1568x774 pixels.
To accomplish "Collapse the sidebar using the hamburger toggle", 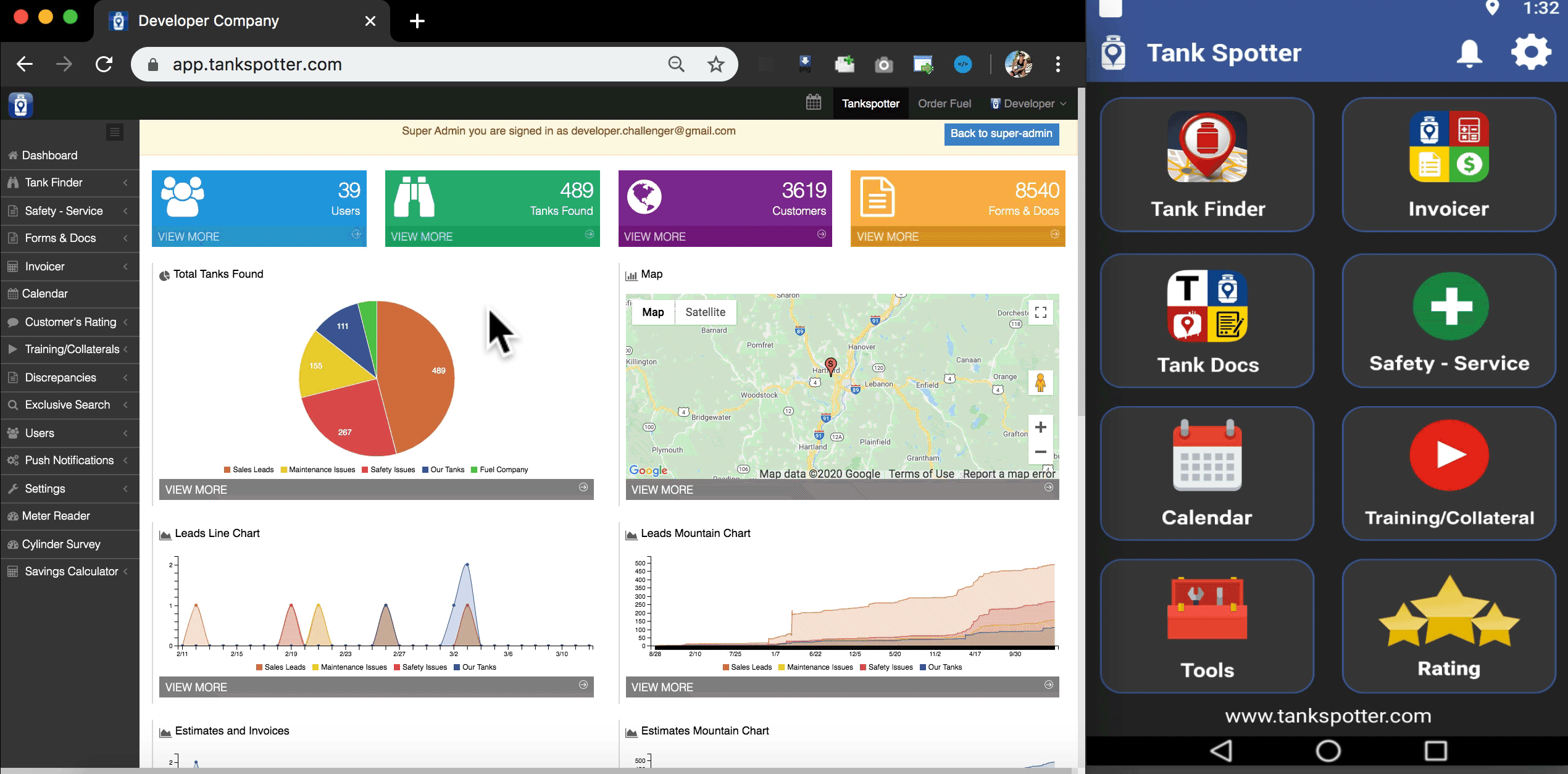I will 115,131.
